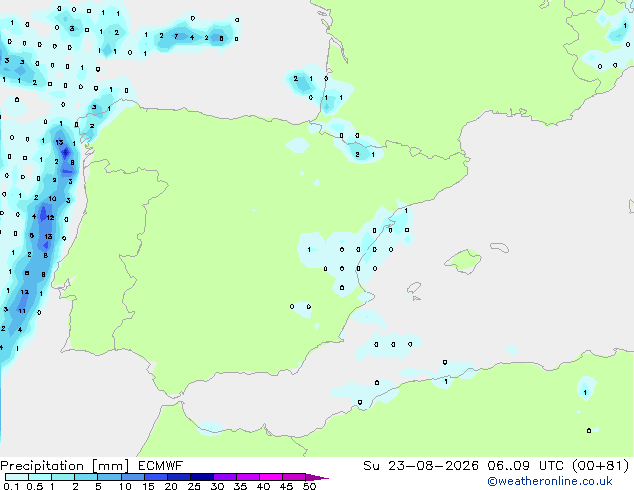Click the legend arrow tip above 50 mm
634x490 pixels.
(317, 477)
